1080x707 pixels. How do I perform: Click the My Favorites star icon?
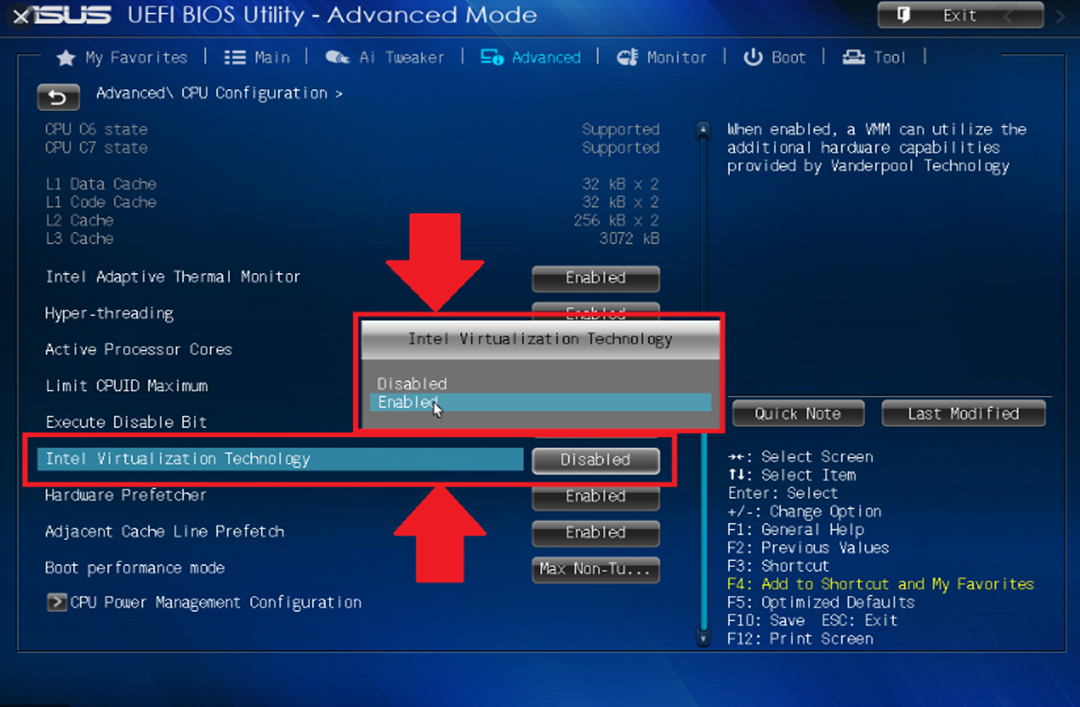click(66, 58)
